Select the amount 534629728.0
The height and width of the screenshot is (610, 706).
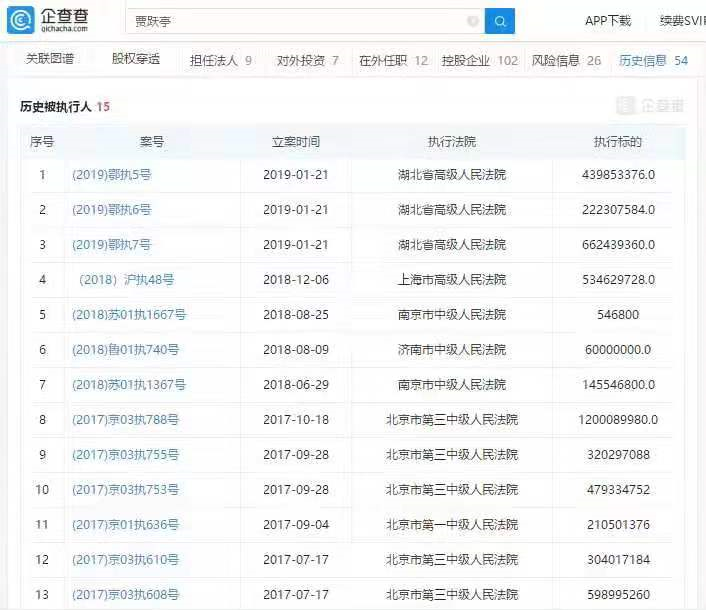618,280
